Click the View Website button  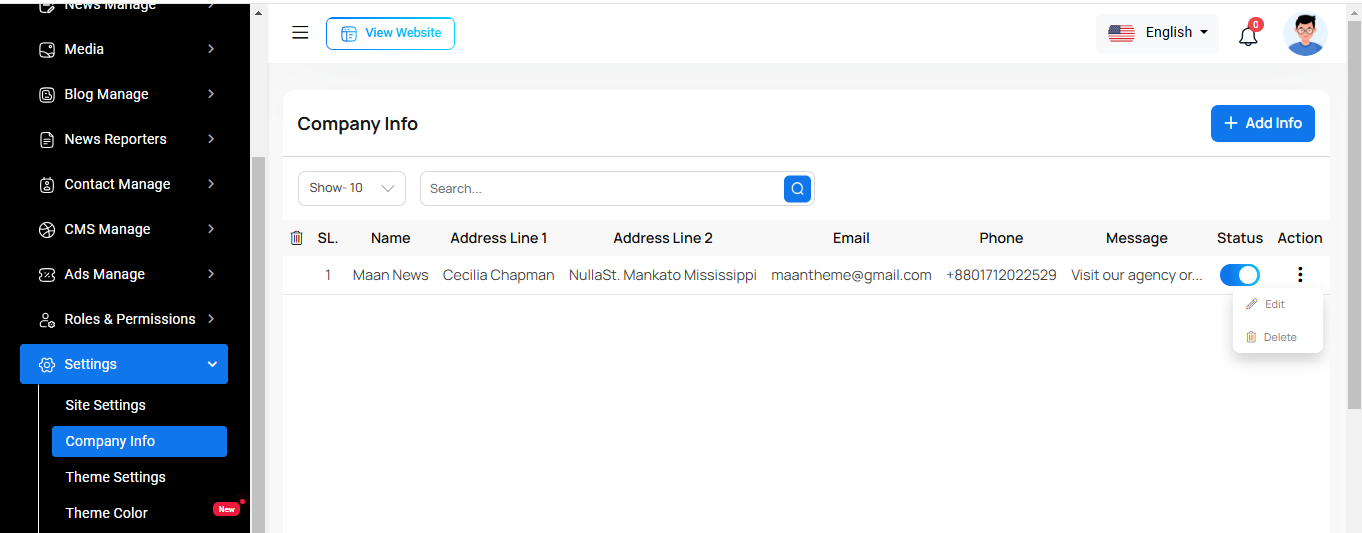pyautogui.click(x=390, y=33)
